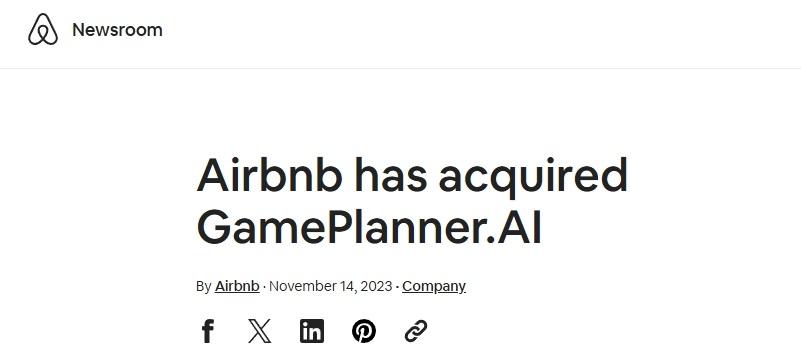Image resolution: width=801 pixels, height=360 pixels.
Task: Click the date November 14, 2023
Action: pyautogui.click(x=331, y=286)
